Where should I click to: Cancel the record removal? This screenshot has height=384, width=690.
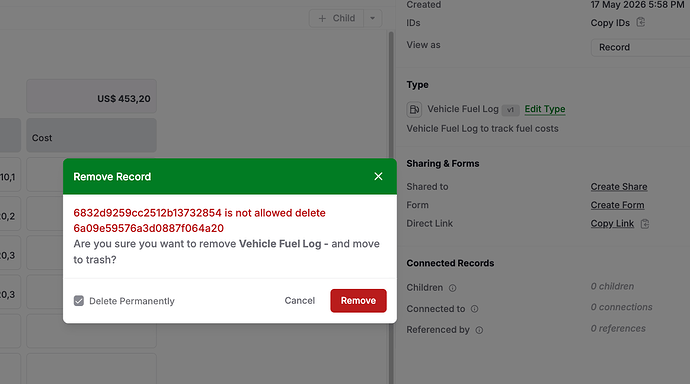click(300, 300)
